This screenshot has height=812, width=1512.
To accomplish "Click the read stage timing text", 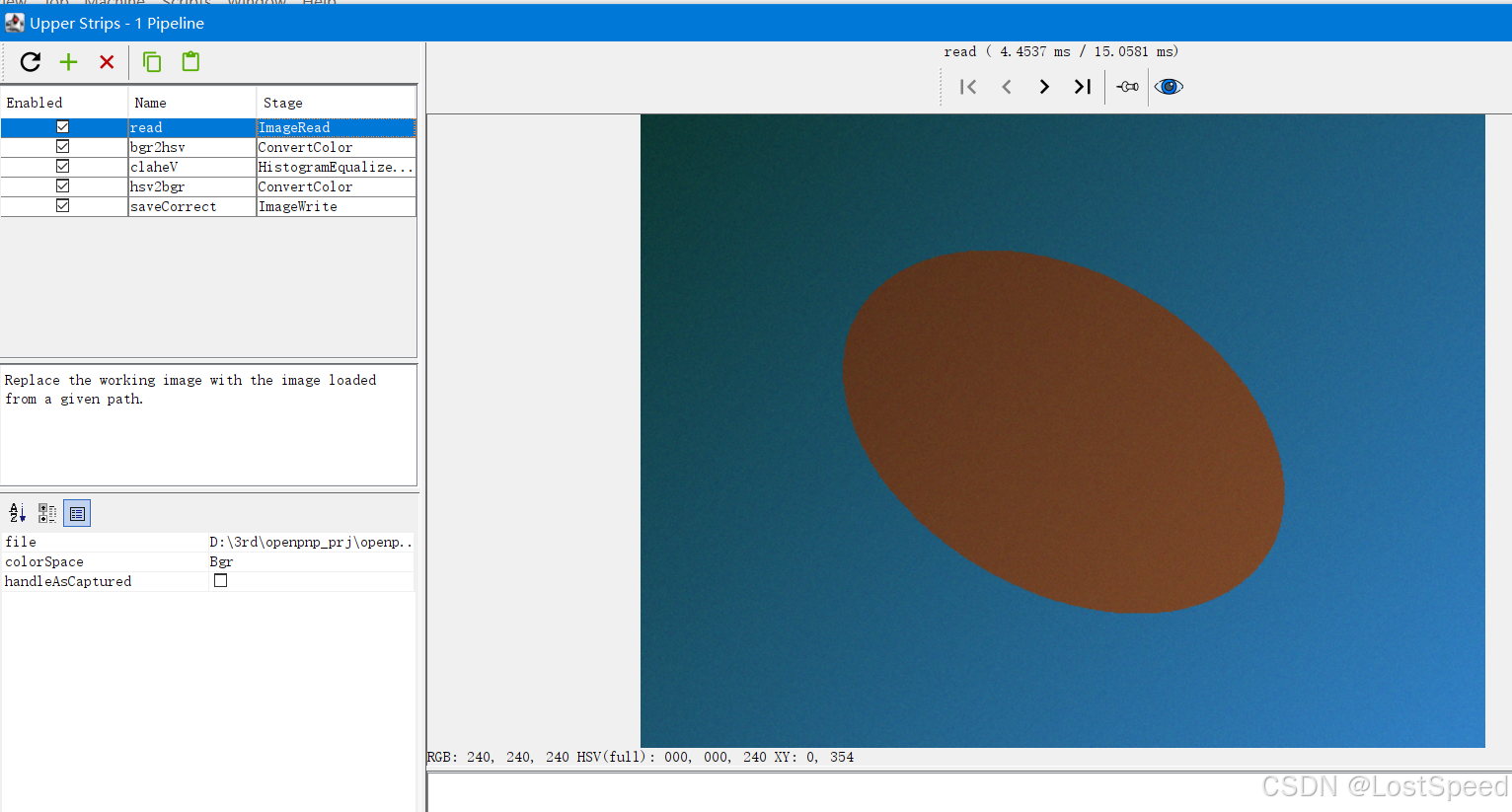I will (x=1061, y=51).
